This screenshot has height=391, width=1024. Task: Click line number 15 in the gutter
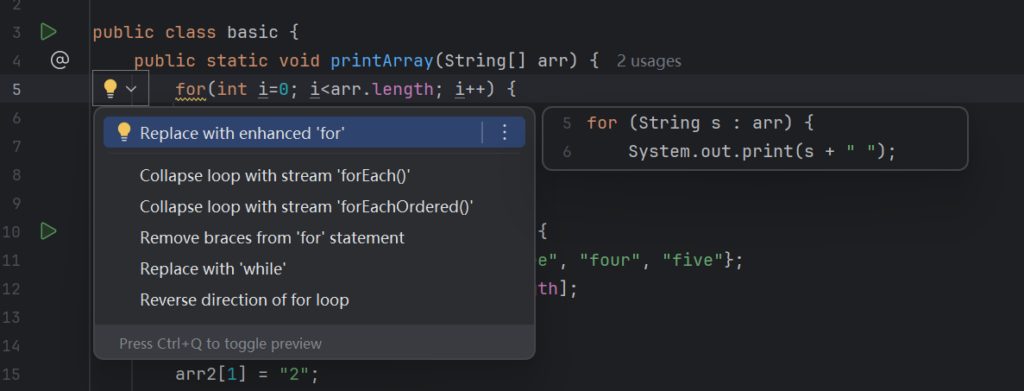[x=12, y=375]
